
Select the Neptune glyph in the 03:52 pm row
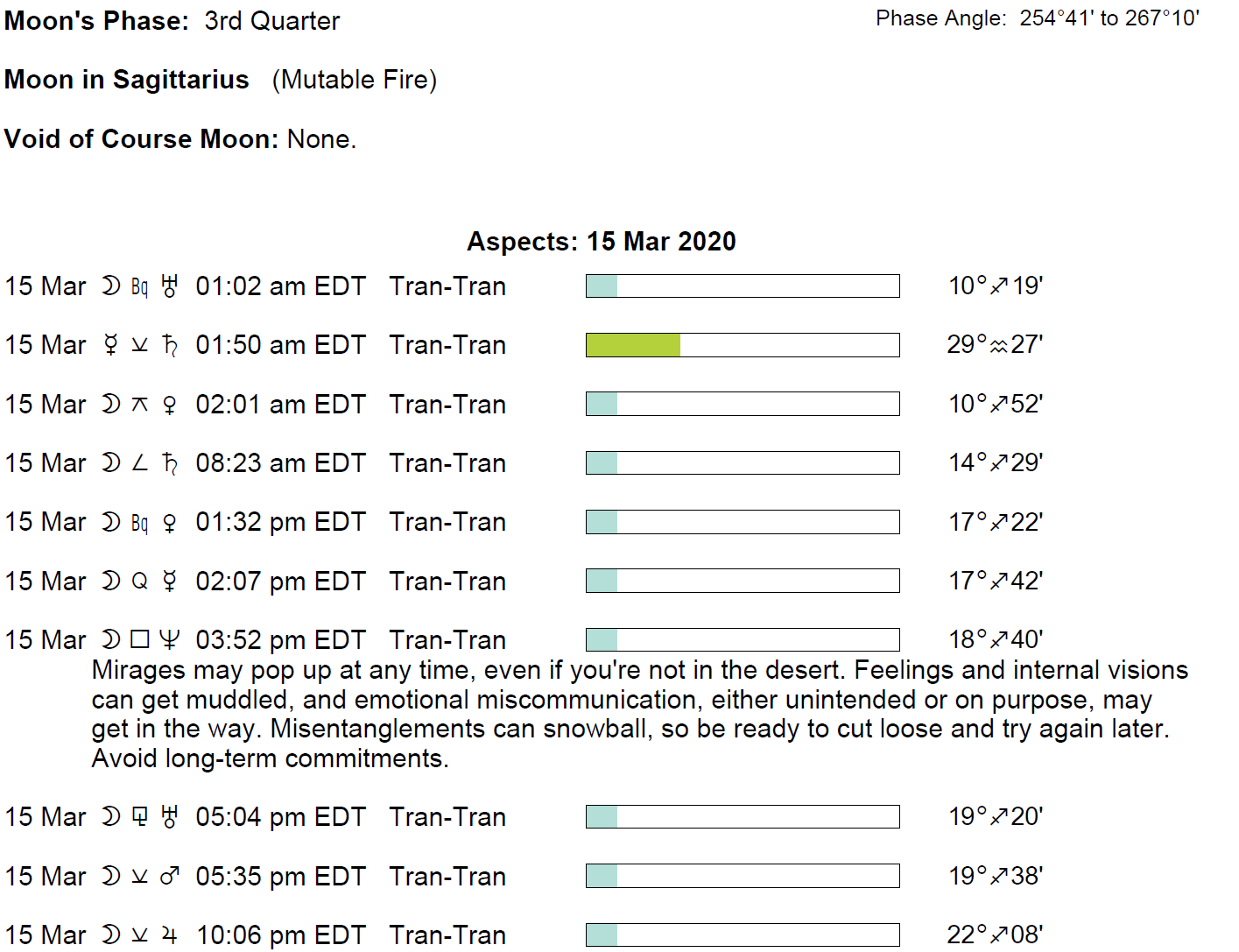coord(170,640)
